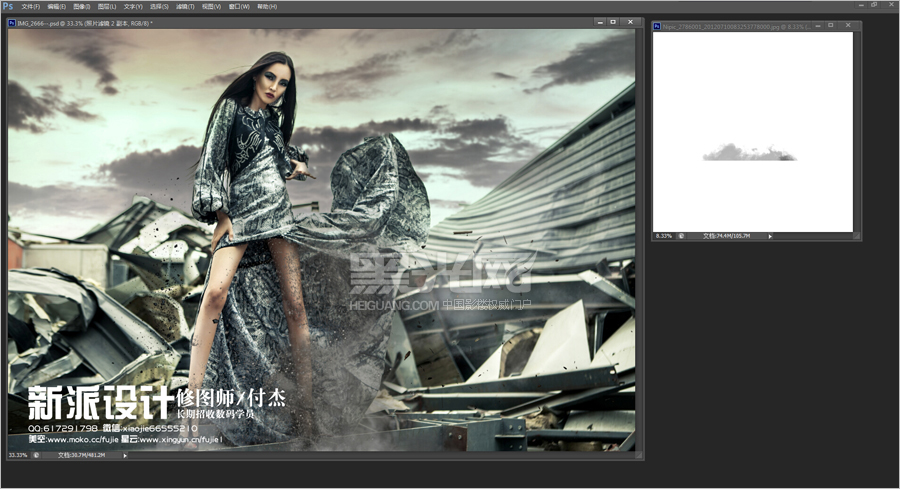
Task: Open the 文字(Y) menu
Action: pyautogui.click(x=133, y=6)
